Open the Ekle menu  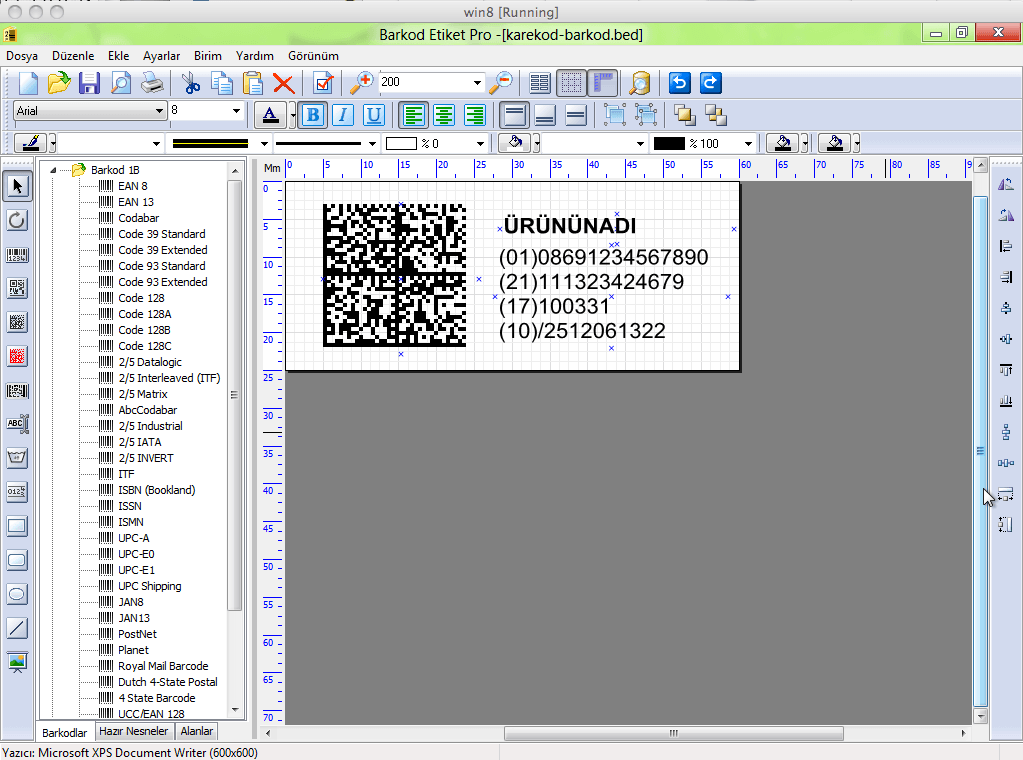point(118,56)
